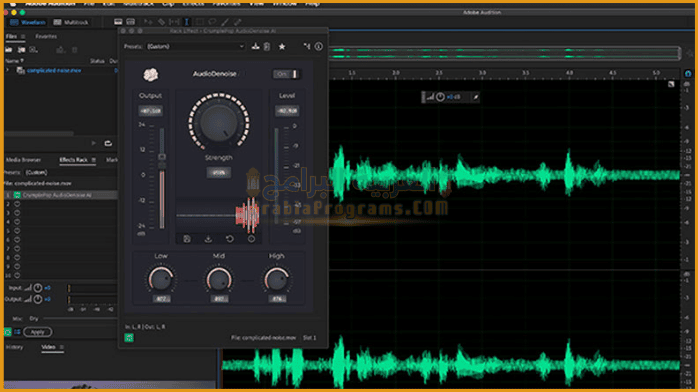Click the Strength percentage value field
Image resolution: width=698 pixels, height=392 pixels.
pos(219,173)
